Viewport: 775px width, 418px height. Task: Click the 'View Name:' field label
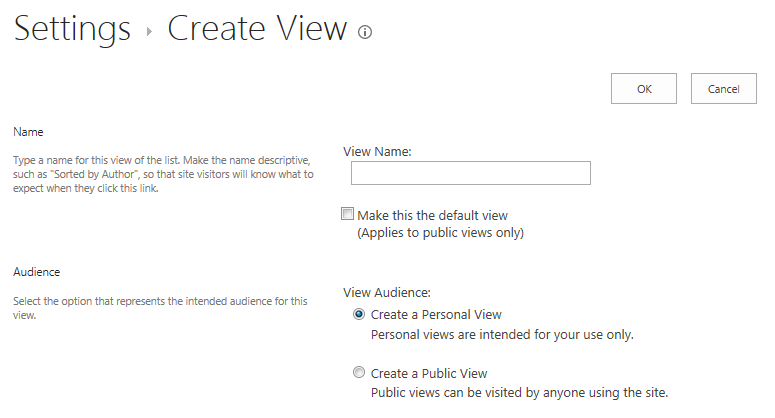tap(377, 152)
